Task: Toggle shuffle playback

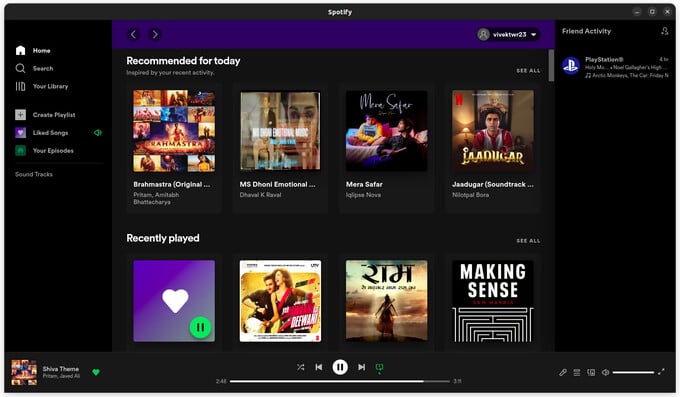Action: click(x=301, y=367)
